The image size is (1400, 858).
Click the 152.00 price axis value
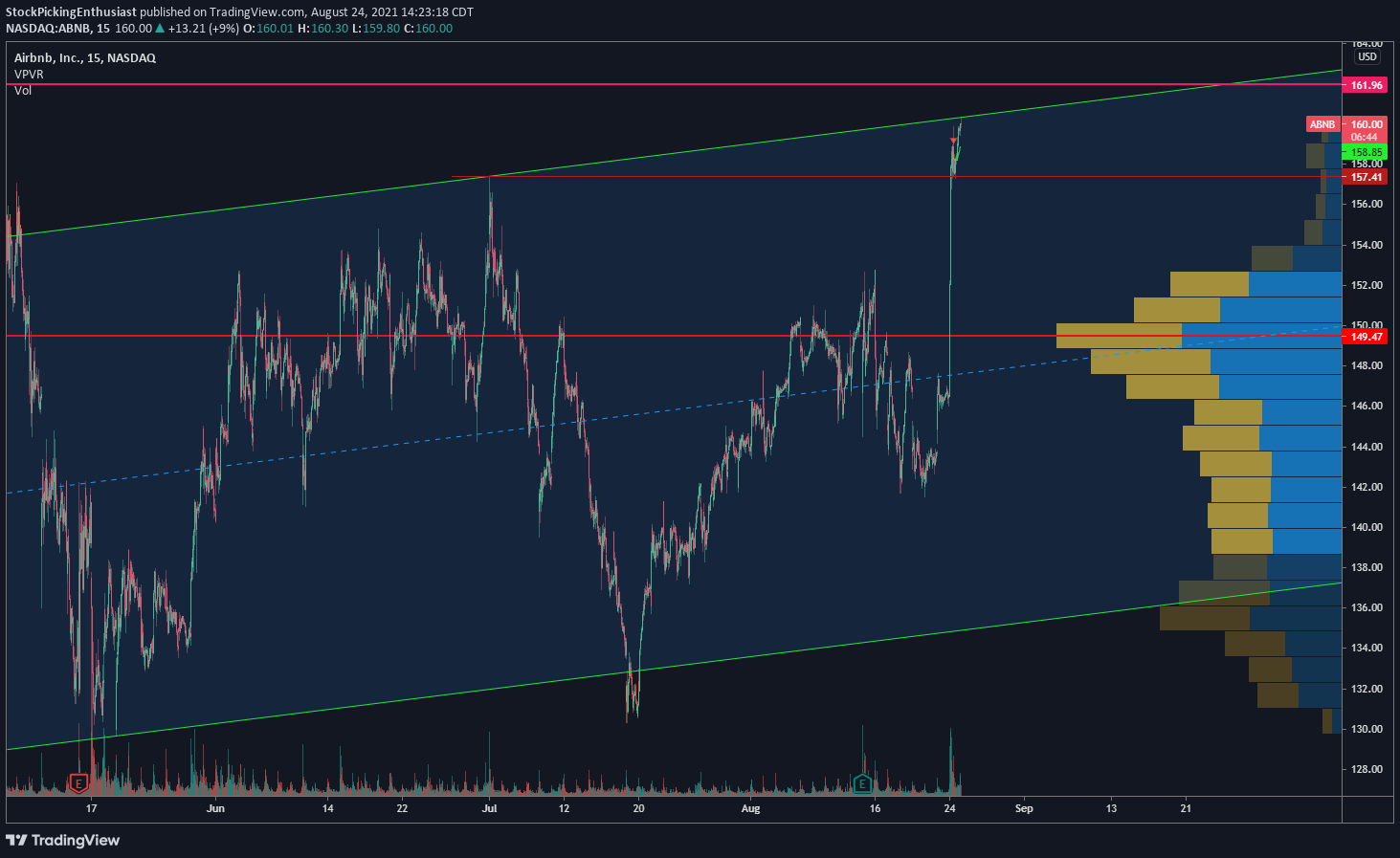click(1367, 285)
